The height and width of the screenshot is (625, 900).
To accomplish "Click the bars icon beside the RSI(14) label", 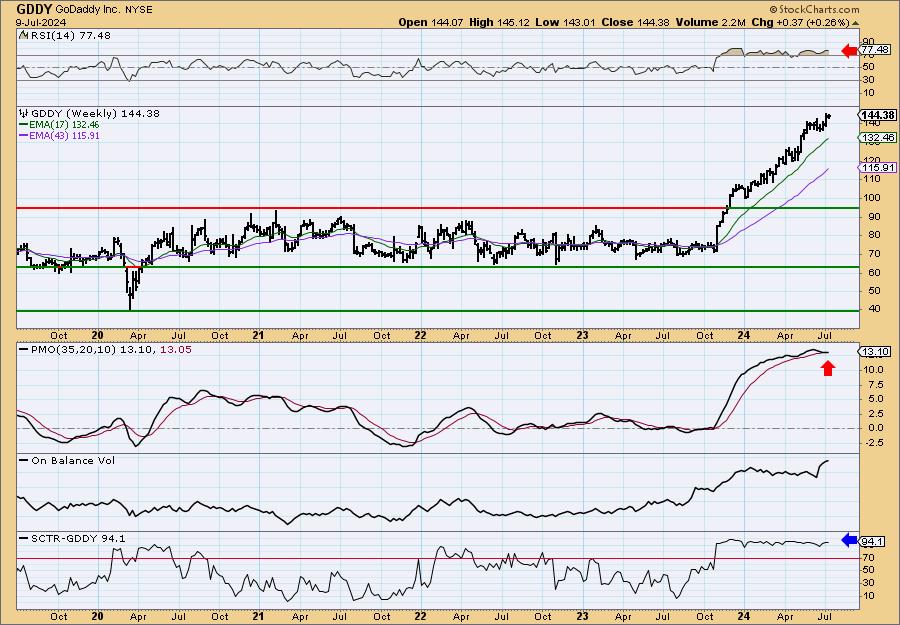I will pos(24,35).
